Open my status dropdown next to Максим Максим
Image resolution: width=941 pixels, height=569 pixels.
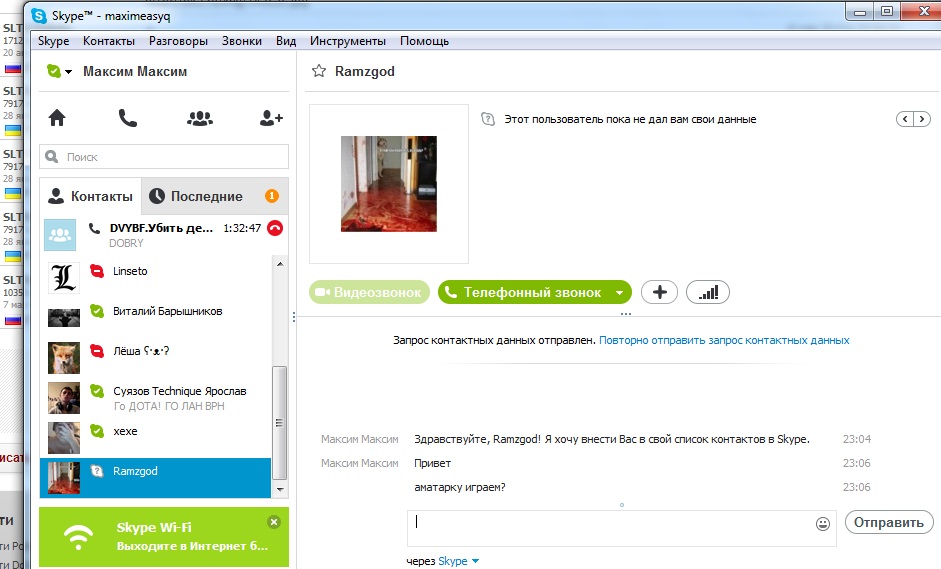pyautogui.click(x=68, y=72)
